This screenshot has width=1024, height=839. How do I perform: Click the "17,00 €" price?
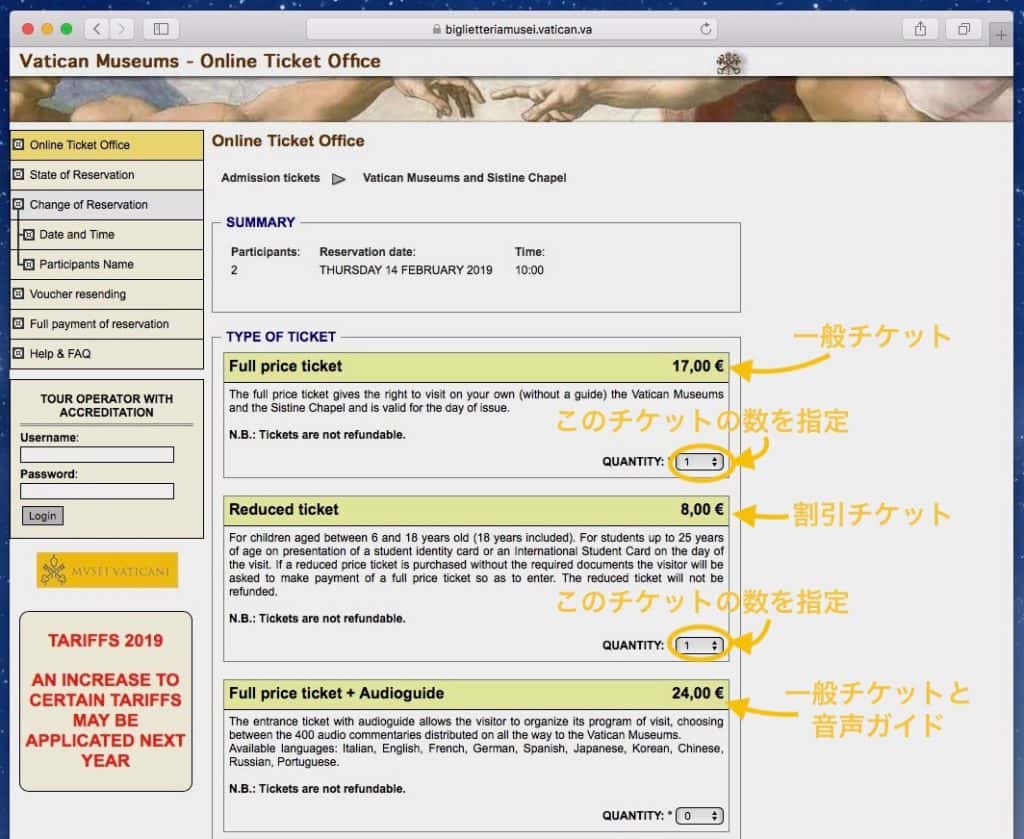[x=697, y=366]
